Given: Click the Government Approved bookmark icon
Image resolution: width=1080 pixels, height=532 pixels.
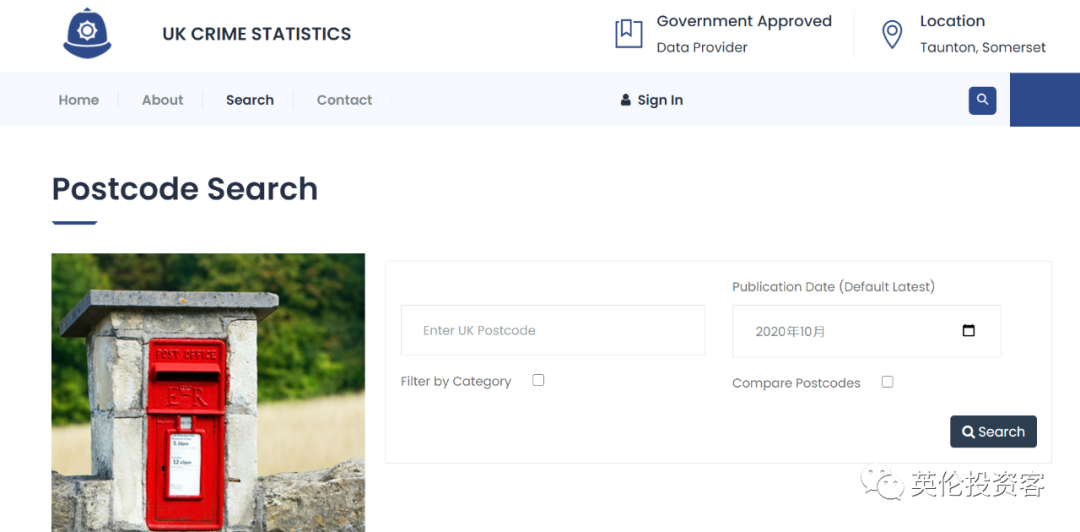Looking at the screenshot, I should (628, 33).
